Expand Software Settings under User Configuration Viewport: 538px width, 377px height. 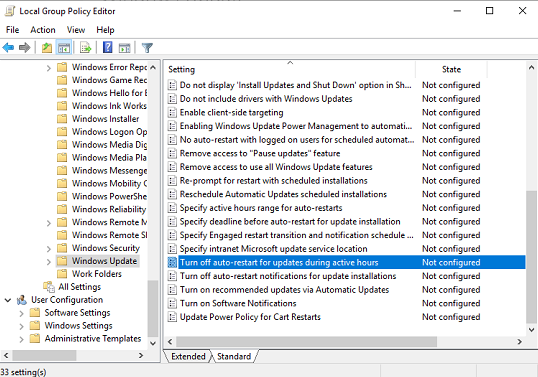point(21,313)
